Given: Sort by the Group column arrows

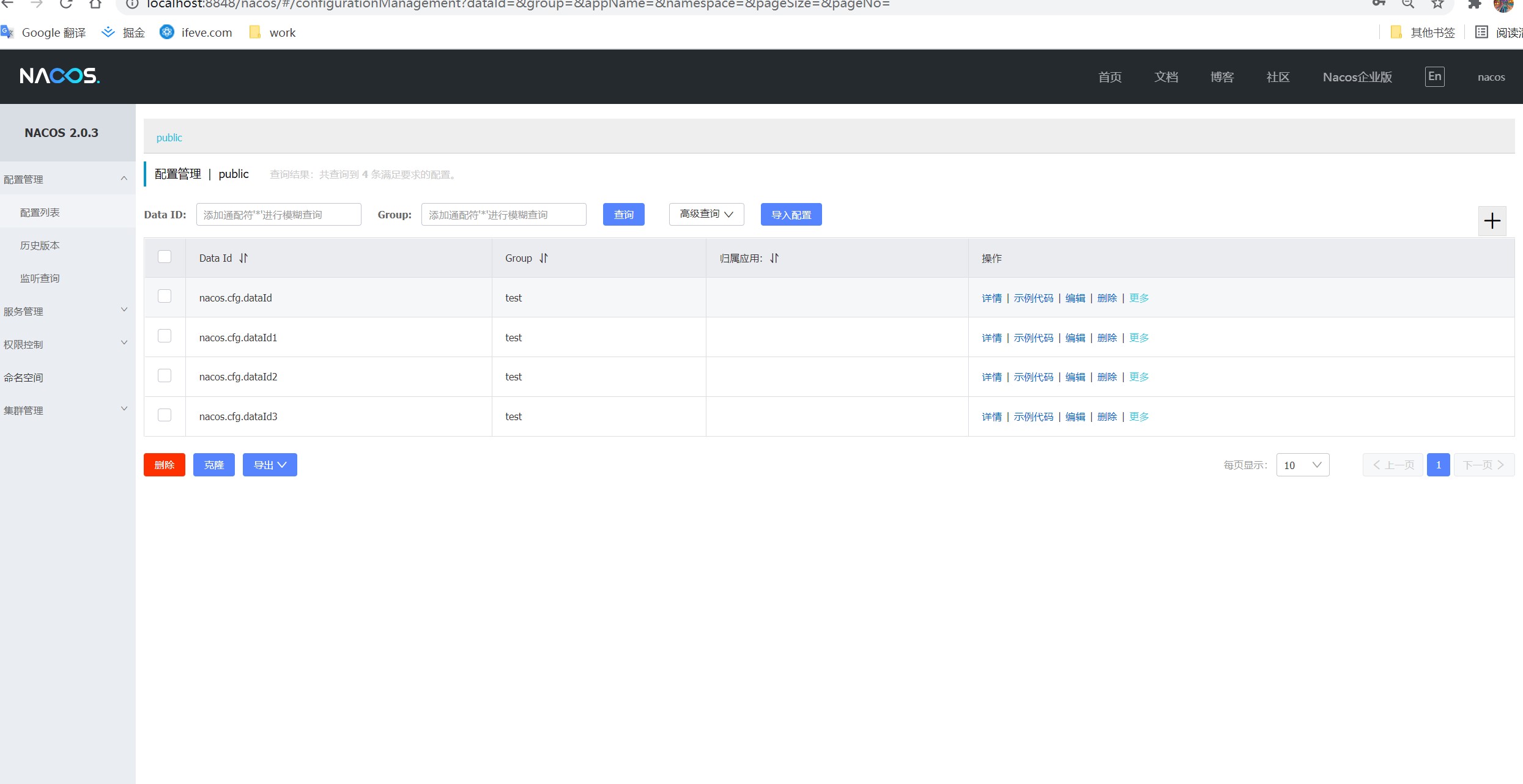Looking at the screenshot, I should pyautogui.click(x=544, y=258).
